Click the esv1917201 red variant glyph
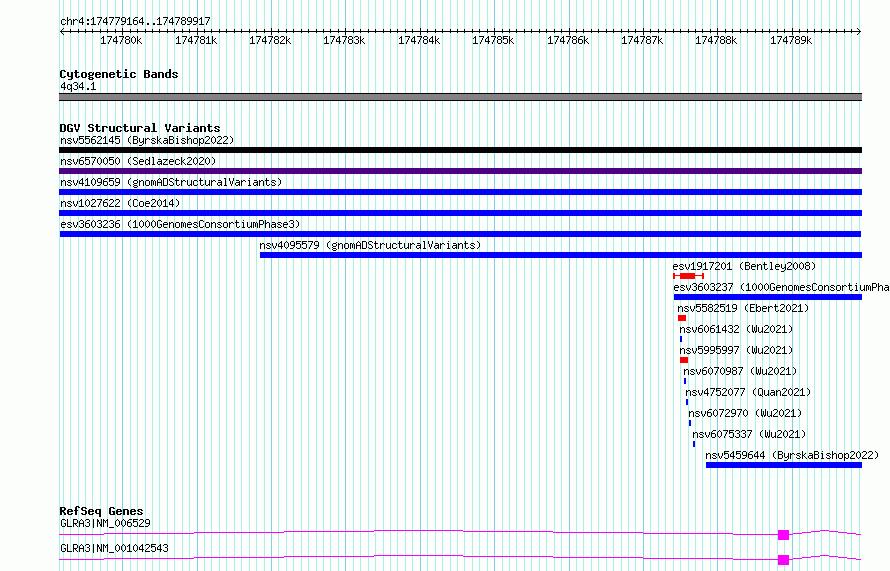 coord(689,276)
